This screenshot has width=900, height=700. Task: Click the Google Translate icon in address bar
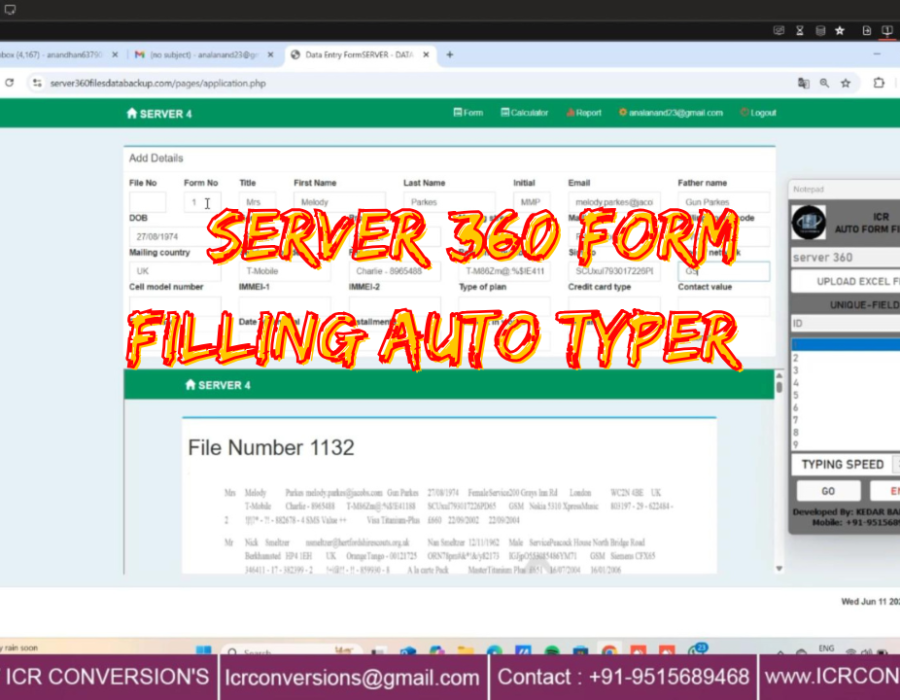coord(803,83)
